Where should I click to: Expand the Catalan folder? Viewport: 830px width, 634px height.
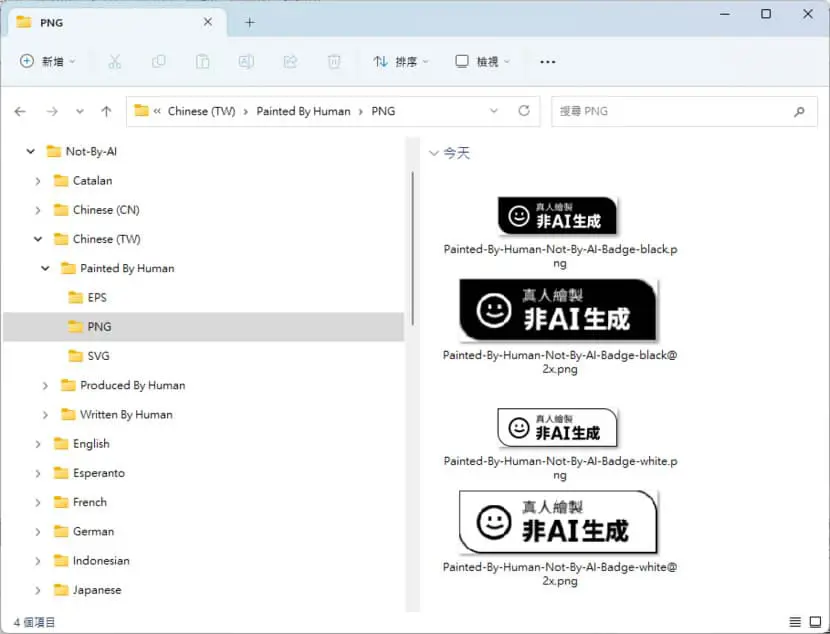tap(38, 181)
